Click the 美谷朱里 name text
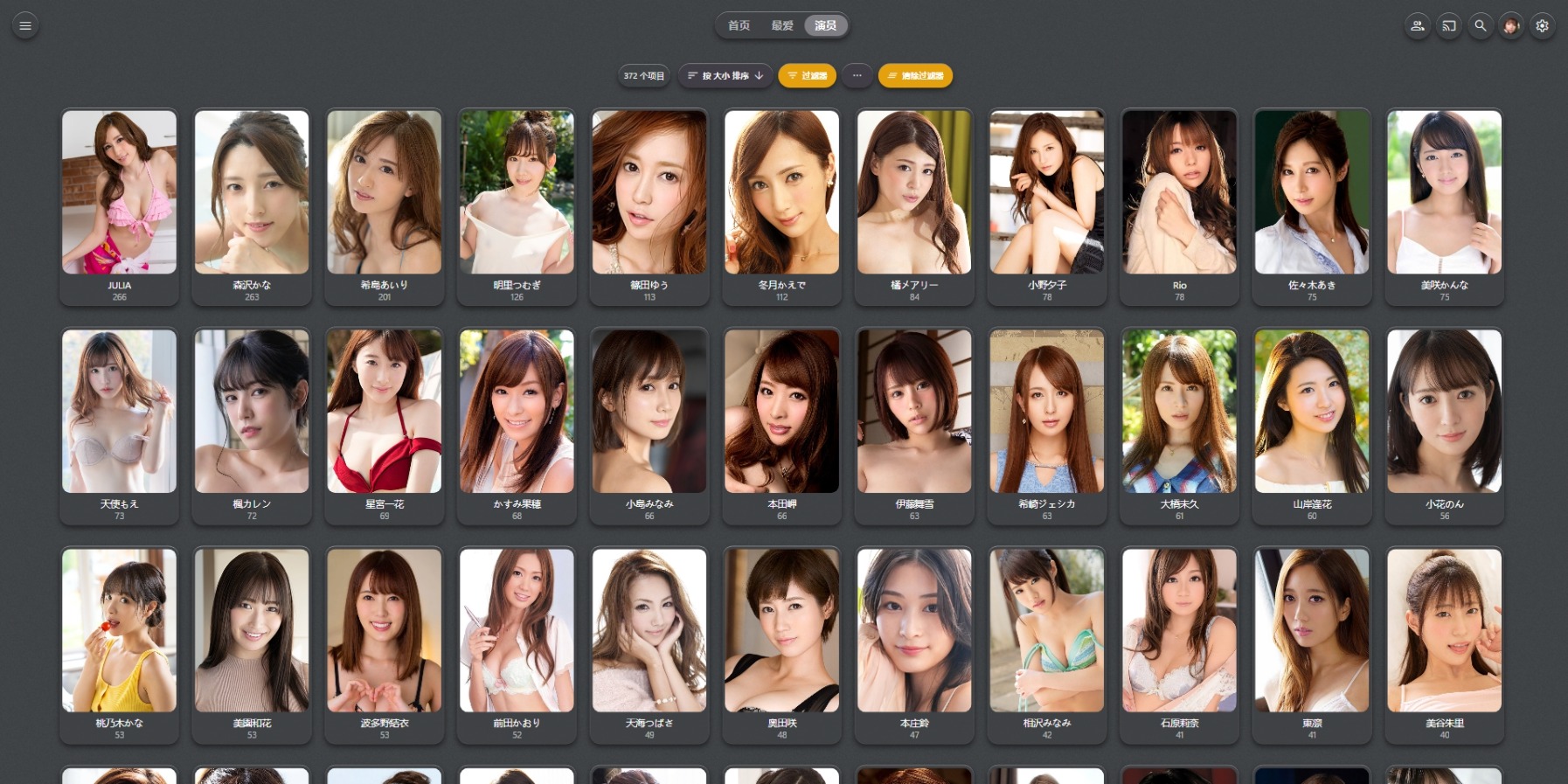The width and height of the screenshot is (1568, 784). click(1445, 724)
